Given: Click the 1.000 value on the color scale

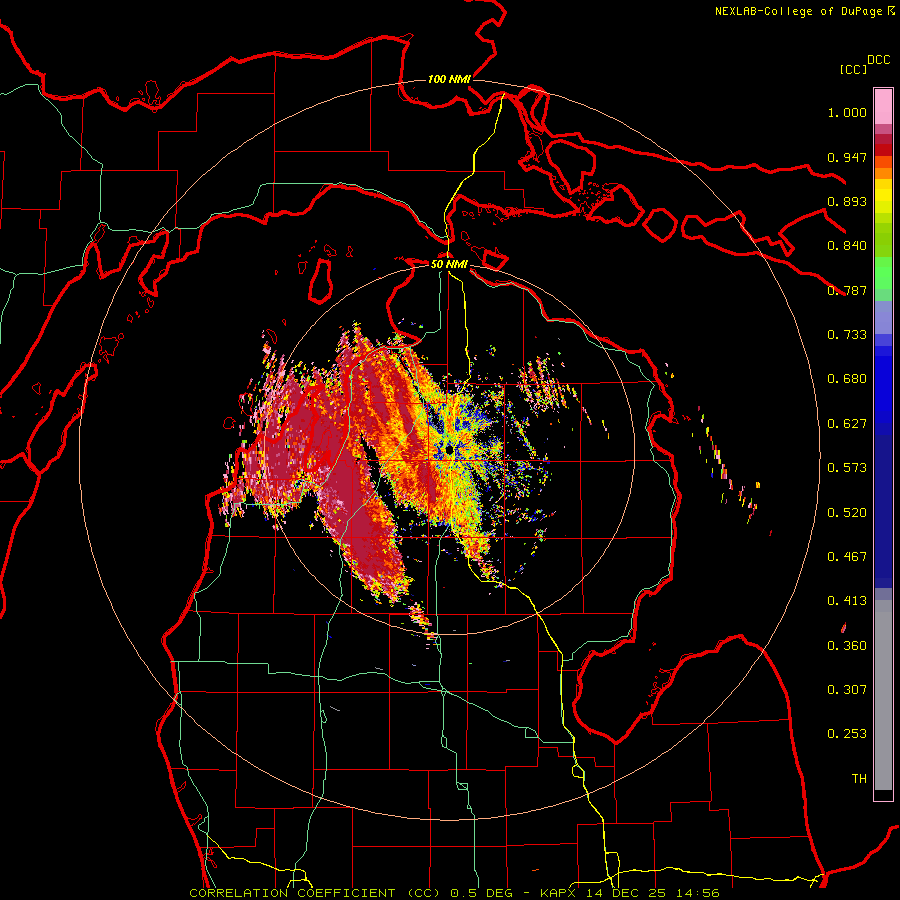Looking at the screenshot, I should pos(847,112).
